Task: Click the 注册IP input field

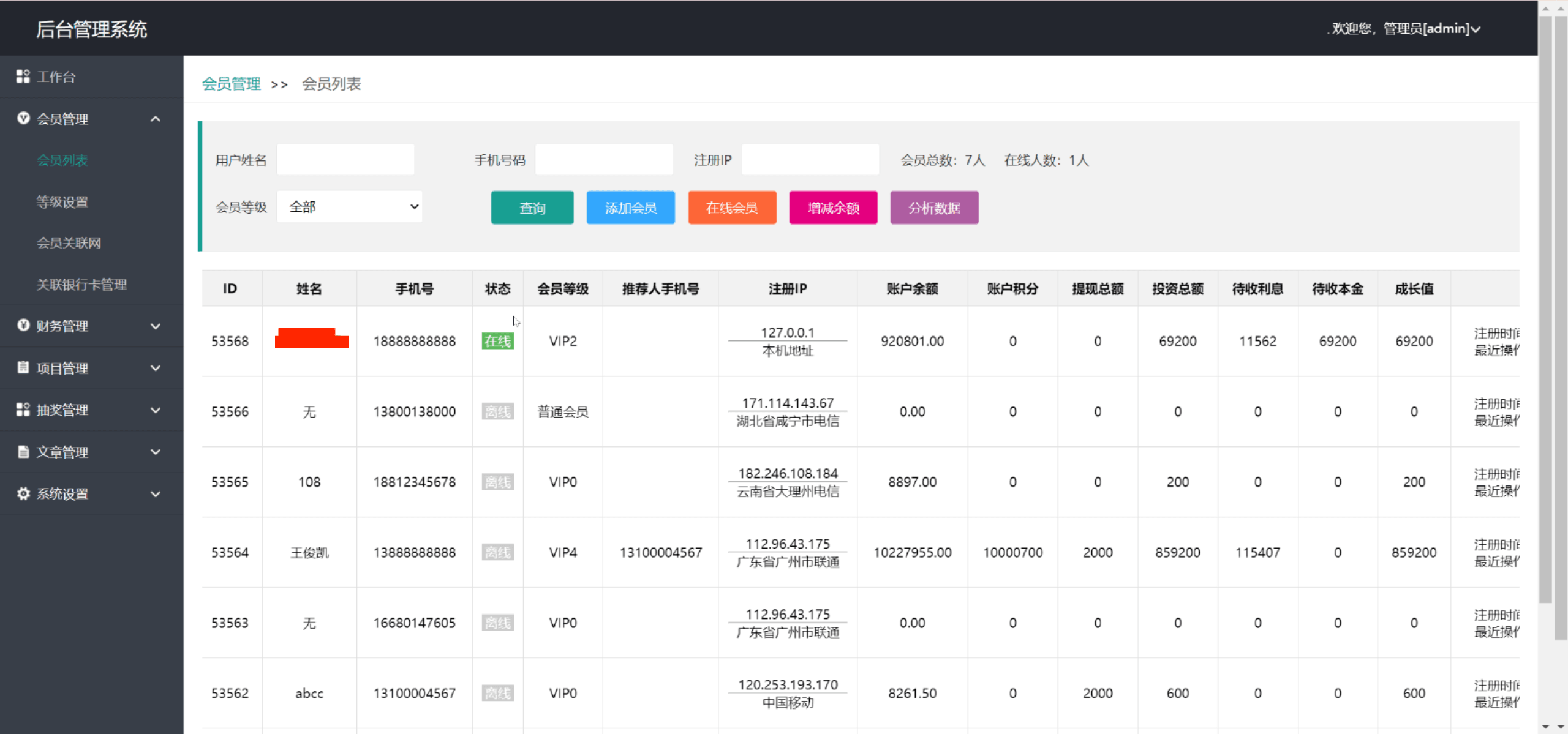Action: 810,160
